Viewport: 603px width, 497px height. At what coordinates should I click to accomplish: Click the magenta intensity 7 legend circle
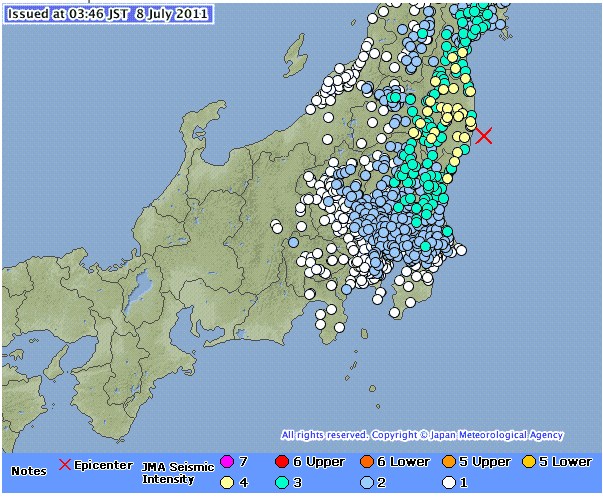(x=226, y=462)
